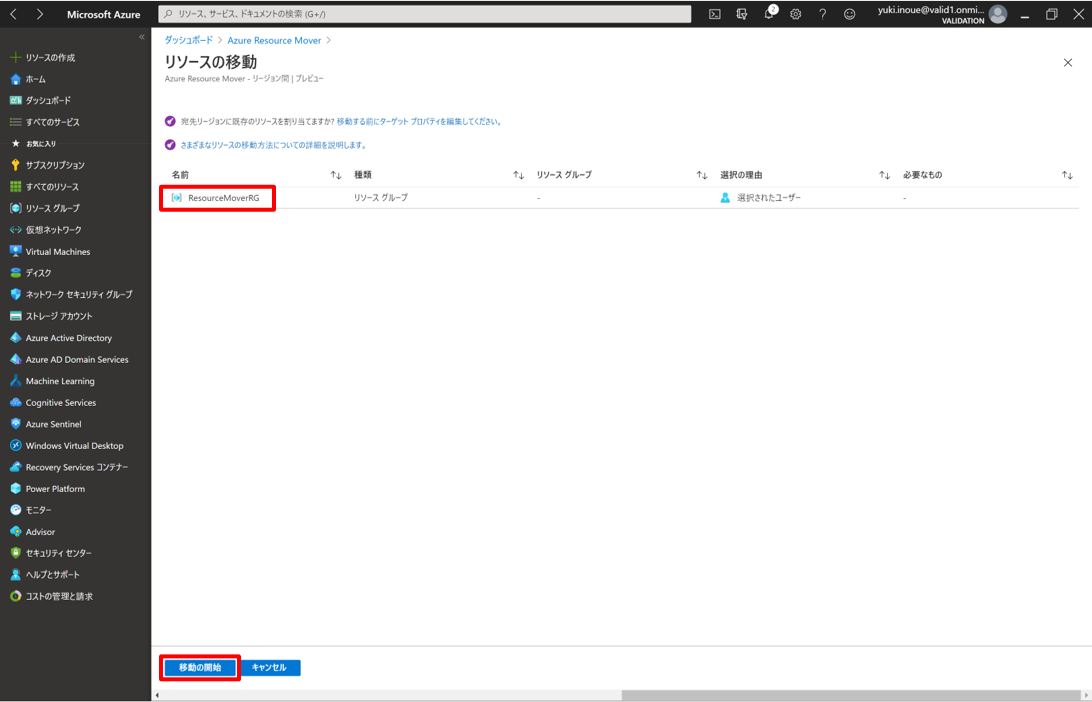Open portal settings gear icon
The width and height of the screenshot is (1092, 702).
tap(795, 14)
